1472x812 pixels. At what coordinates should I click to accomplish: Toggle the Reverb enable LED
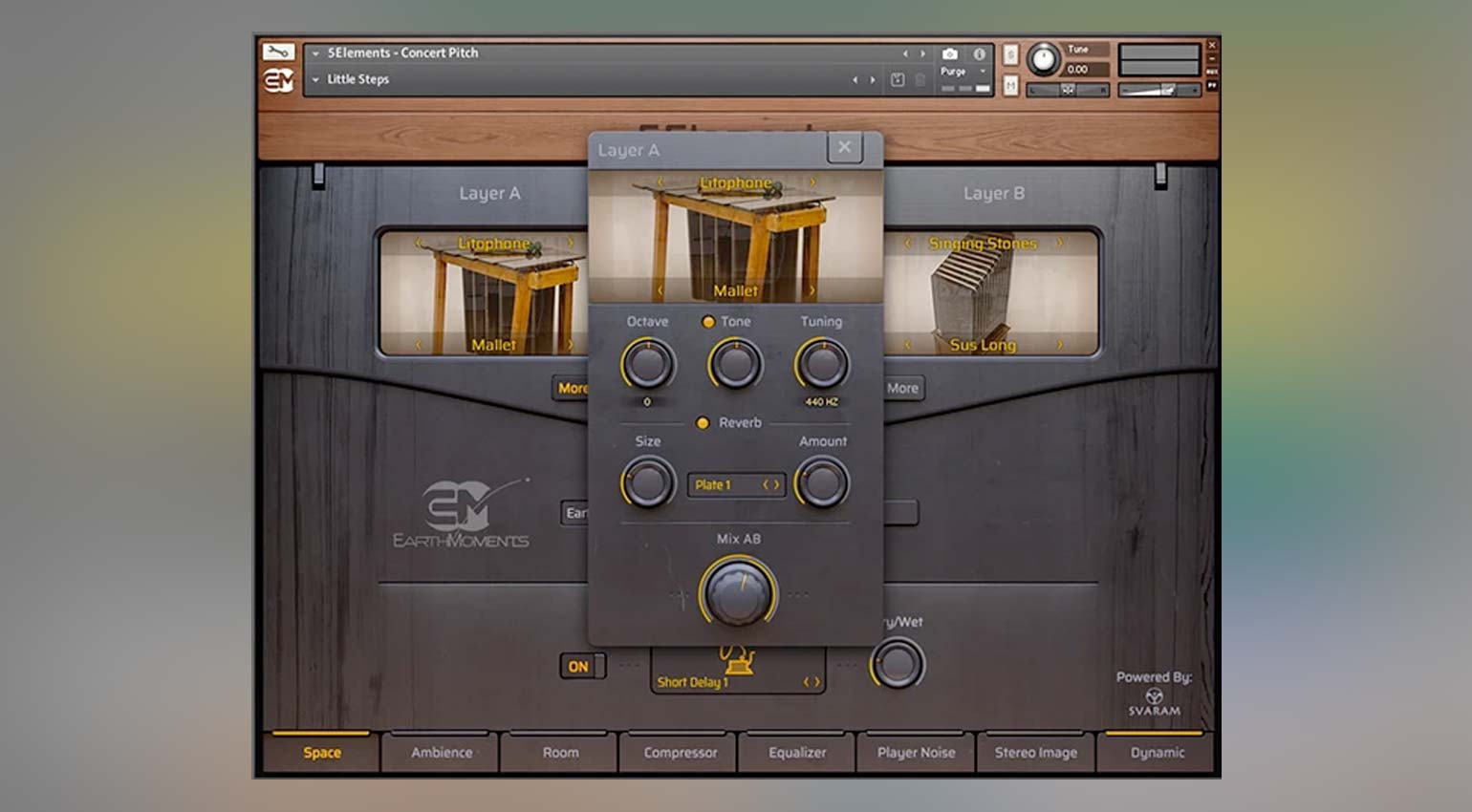[x=703, y=423]
